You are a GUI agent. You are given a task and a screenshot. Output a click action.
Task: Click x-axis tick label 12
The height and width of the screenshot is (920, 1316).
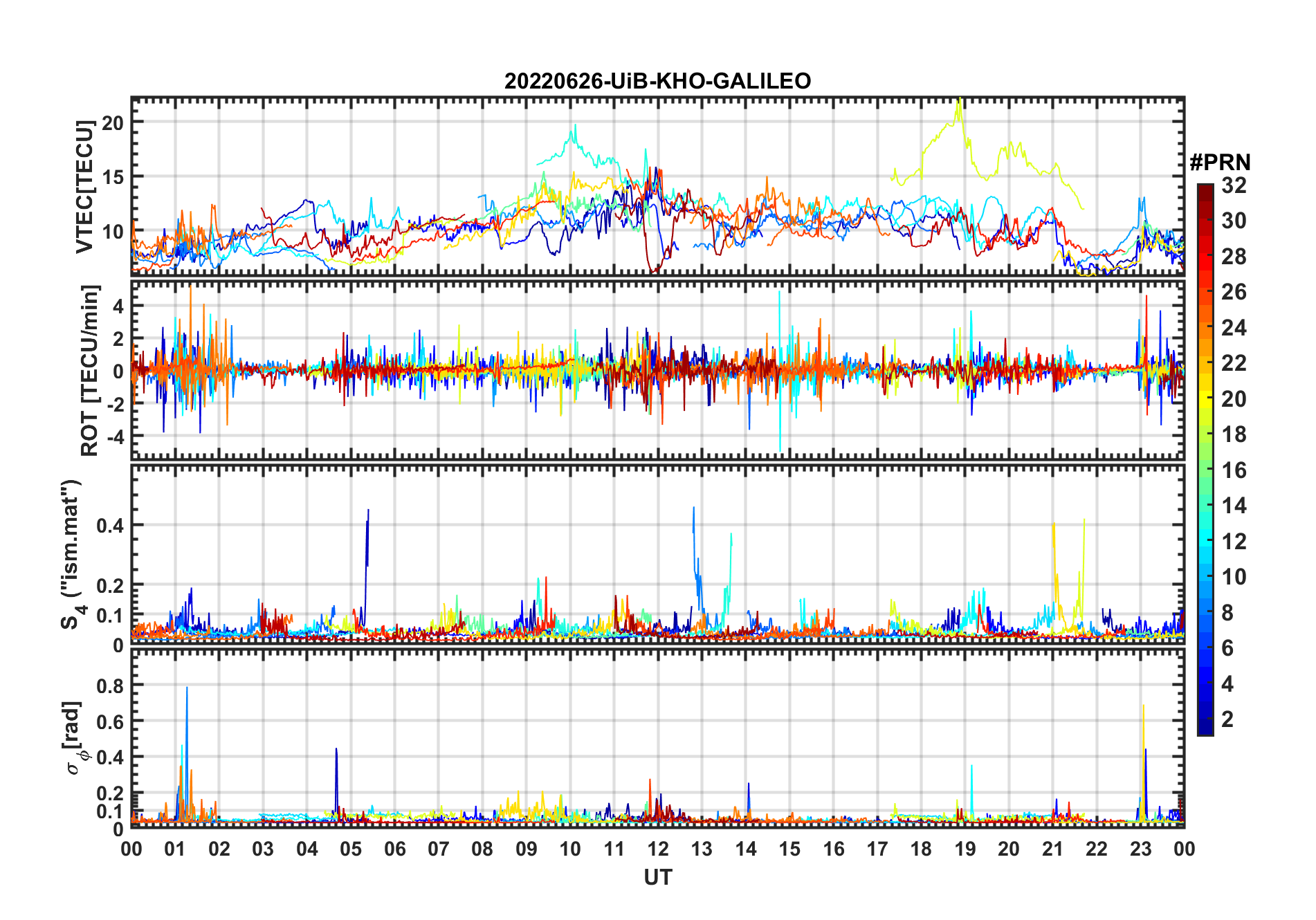tap(657, 849)
